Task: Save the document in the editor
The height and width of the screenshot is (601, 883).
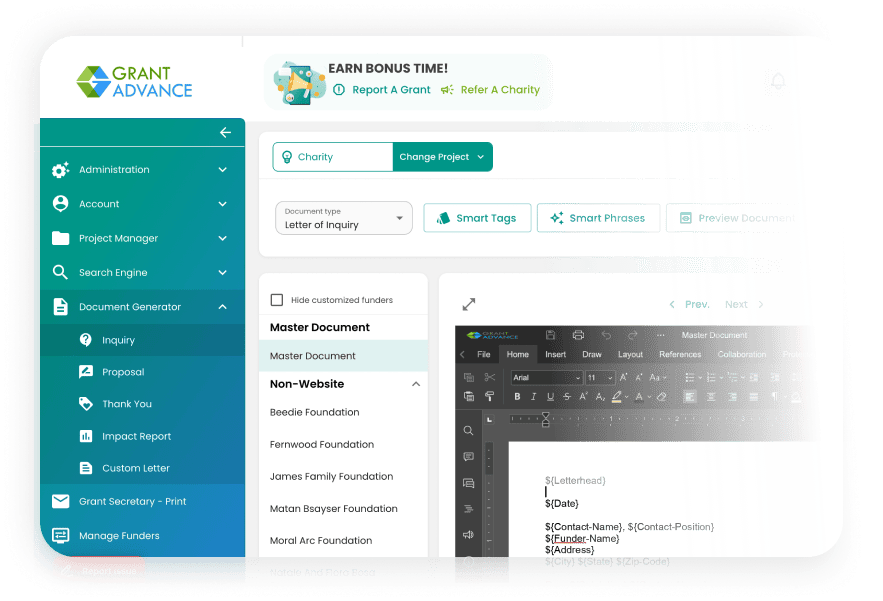Action: (x=551, y=335)
